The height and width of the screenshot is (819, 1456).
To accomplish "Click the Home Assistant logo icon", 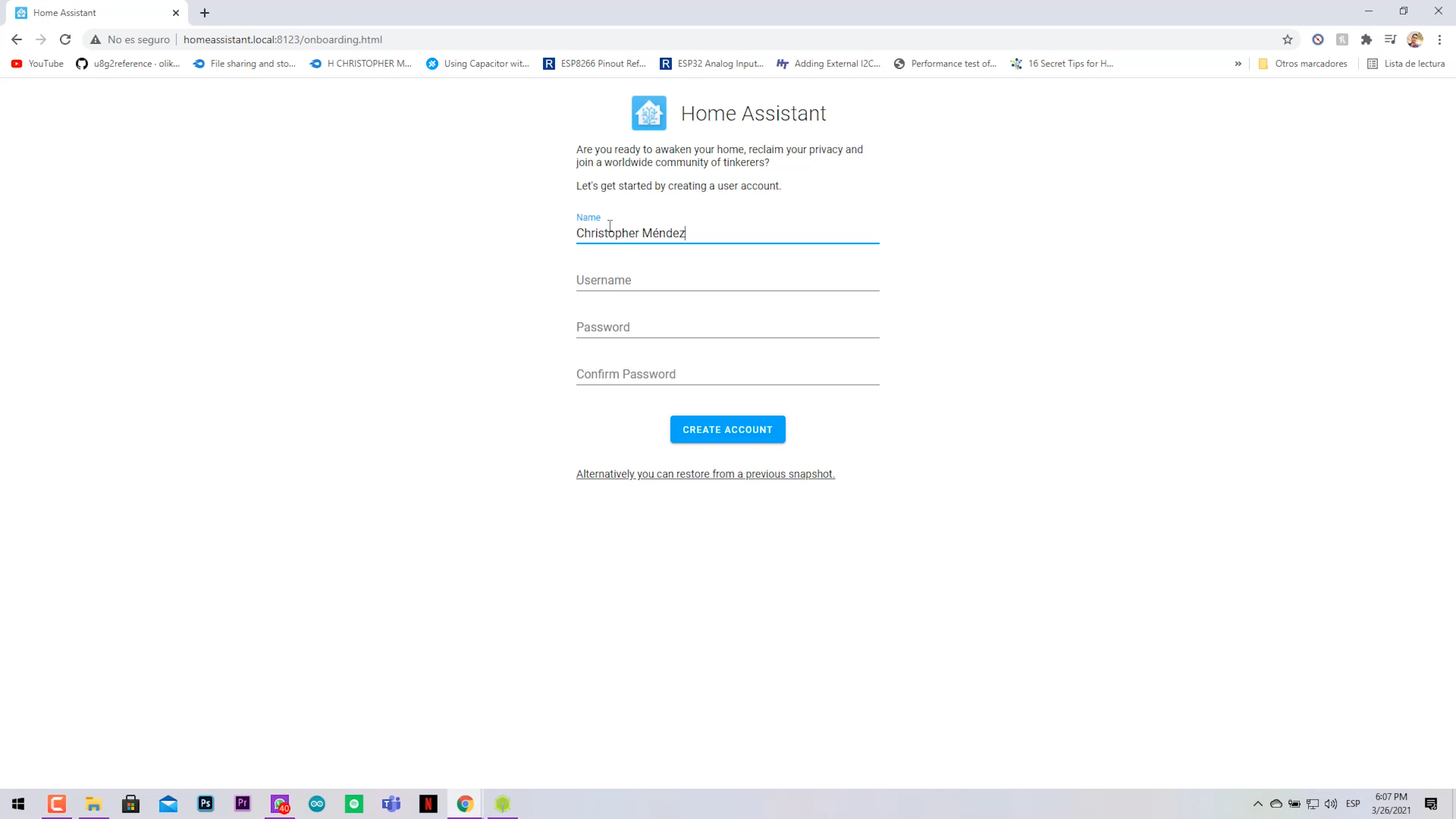I will tap(648, 113).
